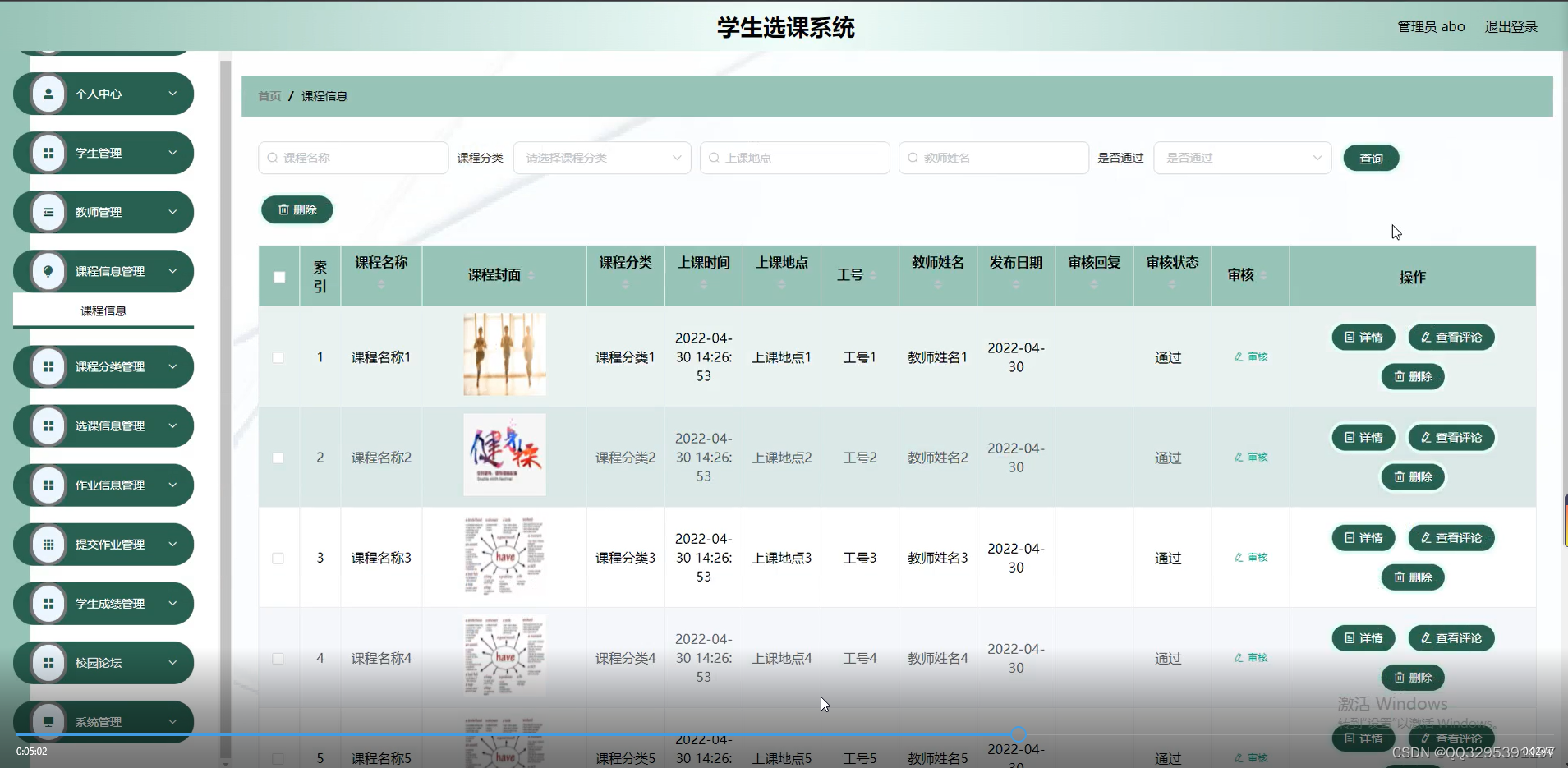Sort by 课程名称 column arrows
This screenshot has height=768, width=1568.
point(381,284)
